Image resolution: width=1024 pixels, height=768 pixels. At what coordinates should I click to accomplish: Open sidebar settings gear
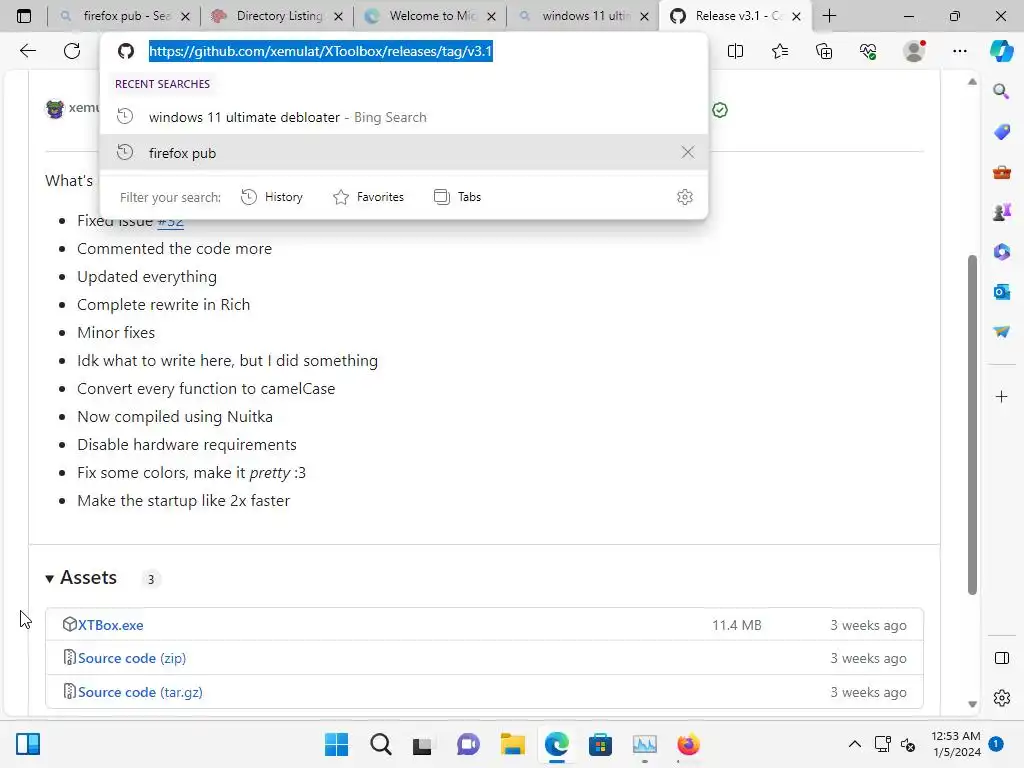(1001, 698)
